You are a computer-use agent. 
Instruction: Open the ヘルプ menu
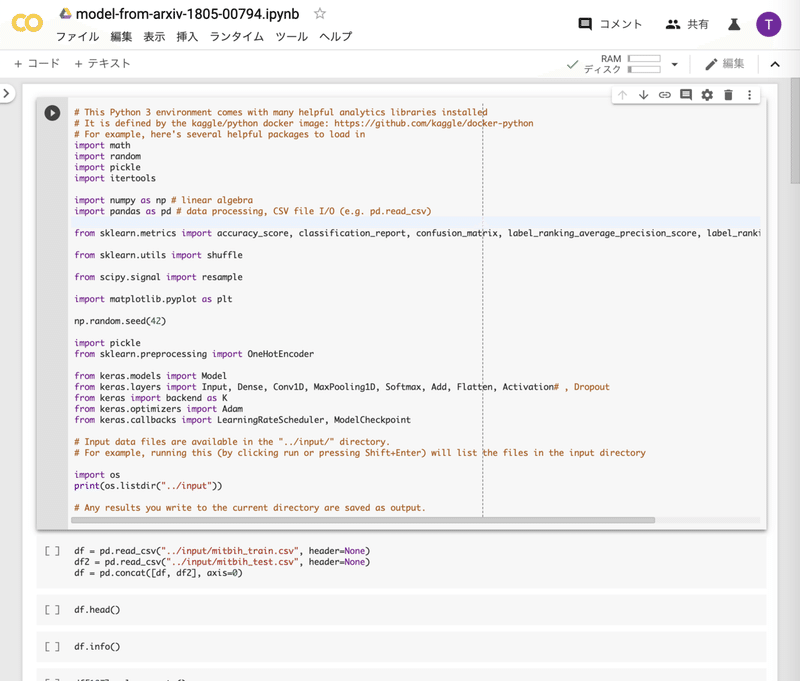click(x=336, y=37)
